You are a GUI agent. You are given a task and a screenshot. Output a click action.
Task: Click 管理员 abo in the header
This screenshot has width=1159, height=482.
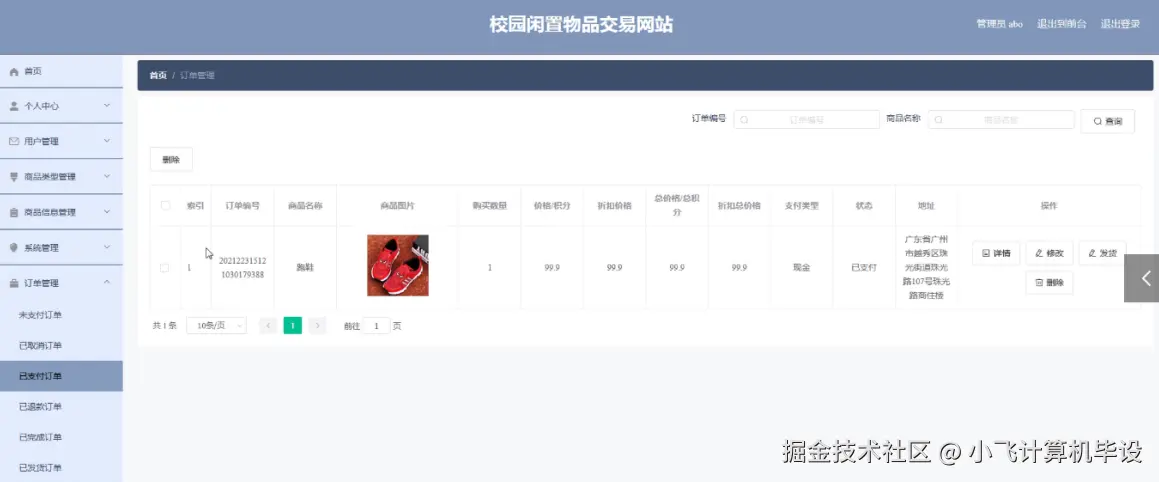(x=999, y=24)
